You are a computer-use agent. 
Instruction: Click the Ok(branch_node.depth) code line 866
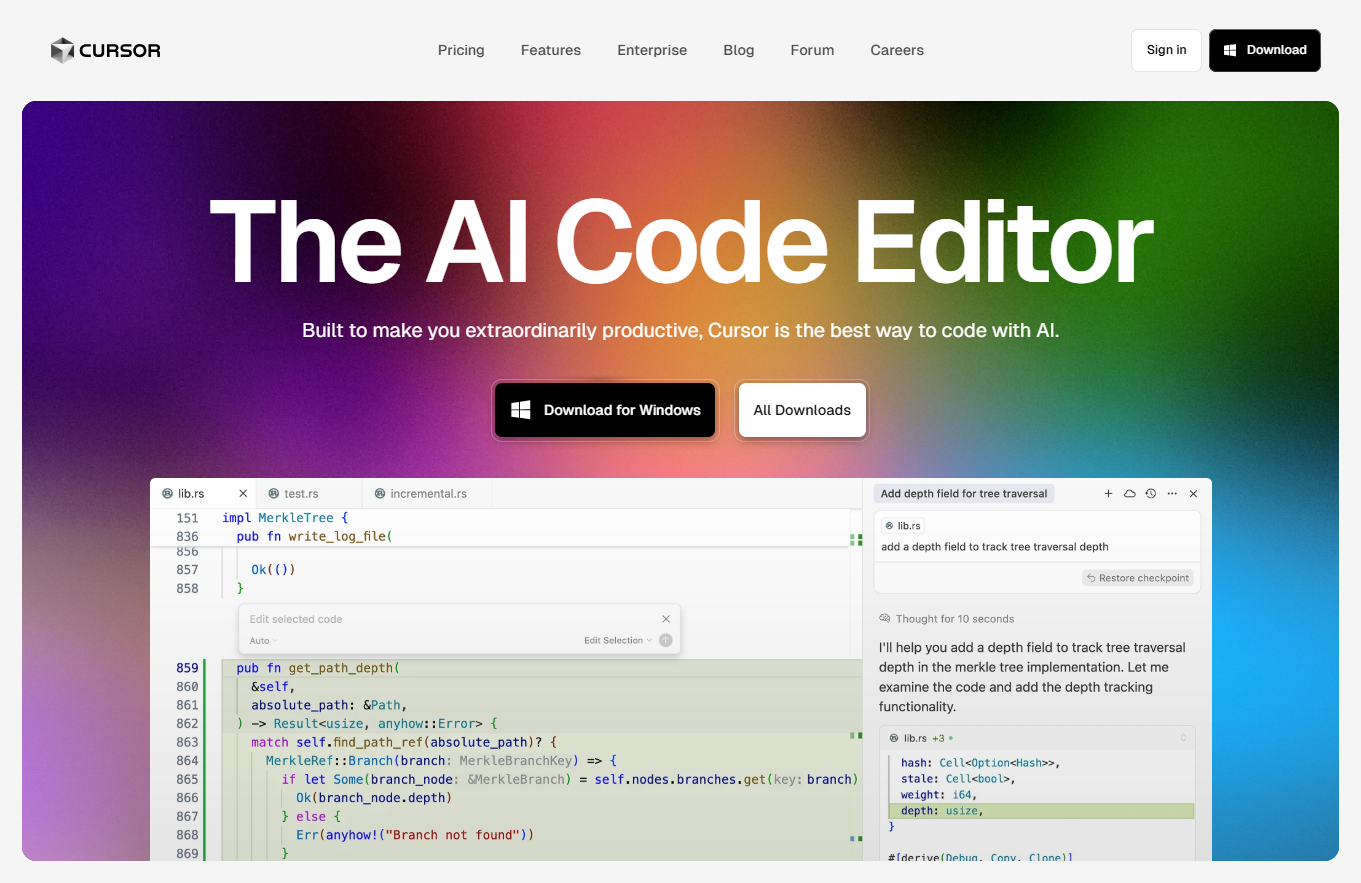pyautogui.click(x=374, y=798)
